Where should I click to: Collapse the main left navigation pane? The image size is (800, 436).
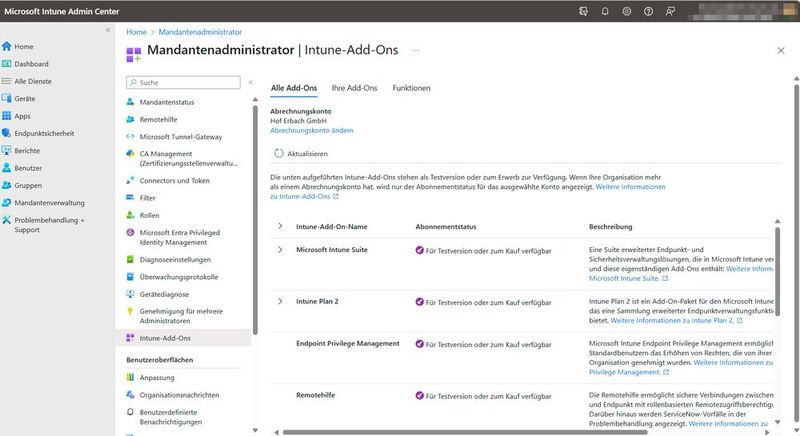(x=108, y=30)
